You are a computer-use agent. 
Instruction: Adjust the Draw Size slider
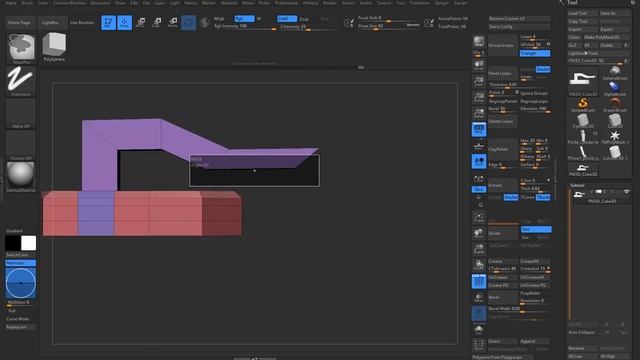pyautogui.click(x=388, y=26)
